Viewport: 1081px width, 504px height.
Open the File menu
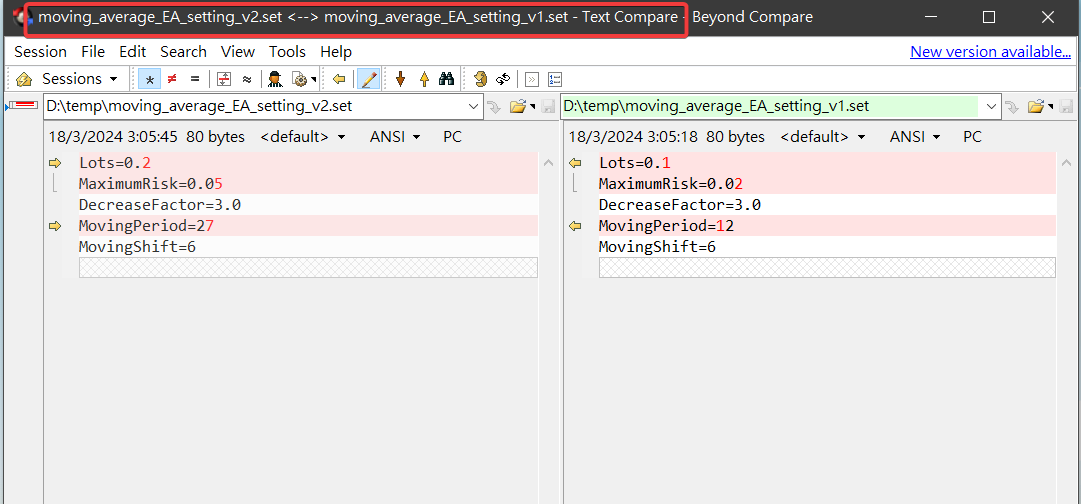click(93, 52)
